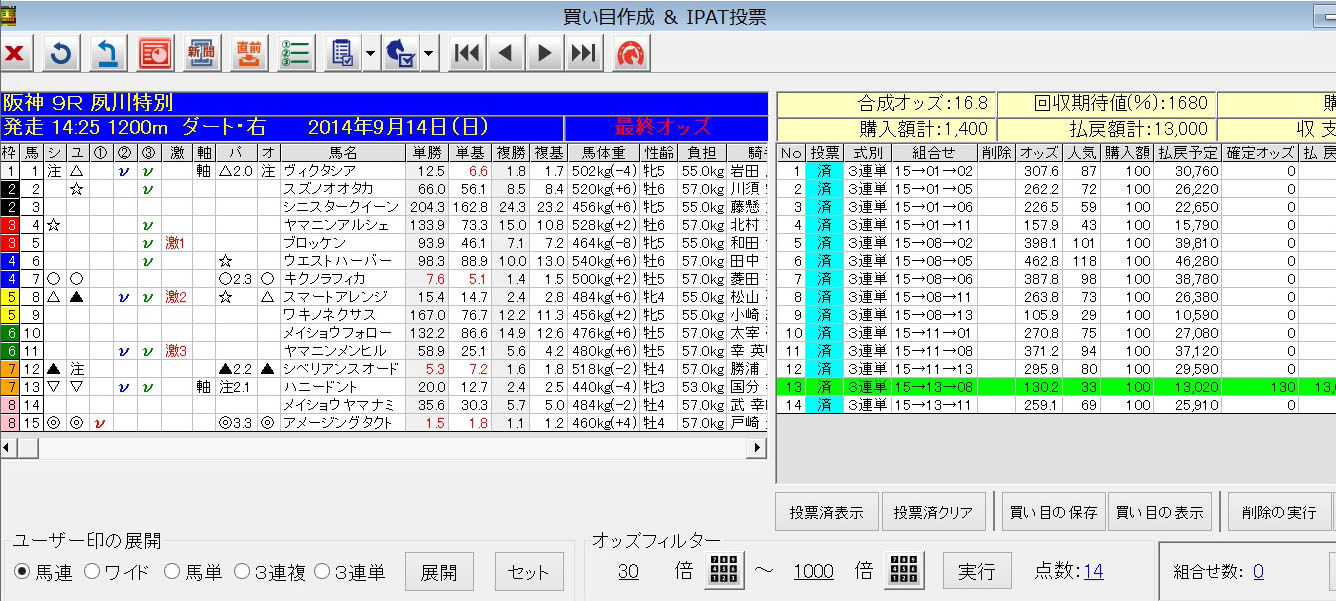Click left arrow of horse table scrollbar
This screenshot has height=601, width=1336.
coord(8,449)
